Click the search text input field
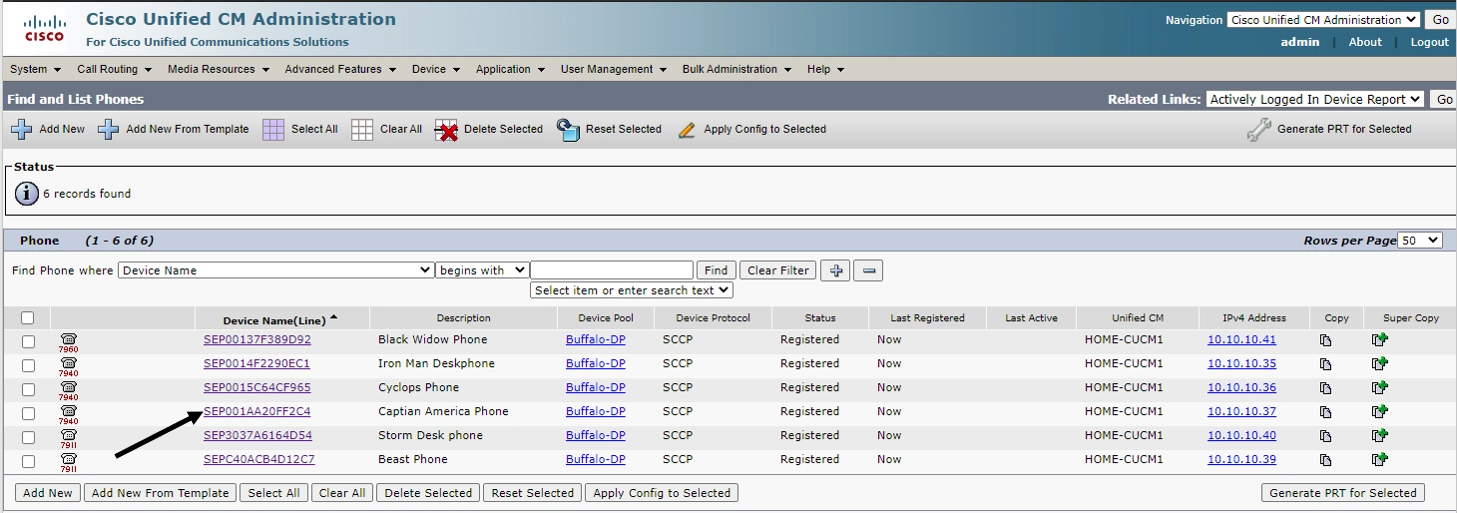 click(612, 270)
